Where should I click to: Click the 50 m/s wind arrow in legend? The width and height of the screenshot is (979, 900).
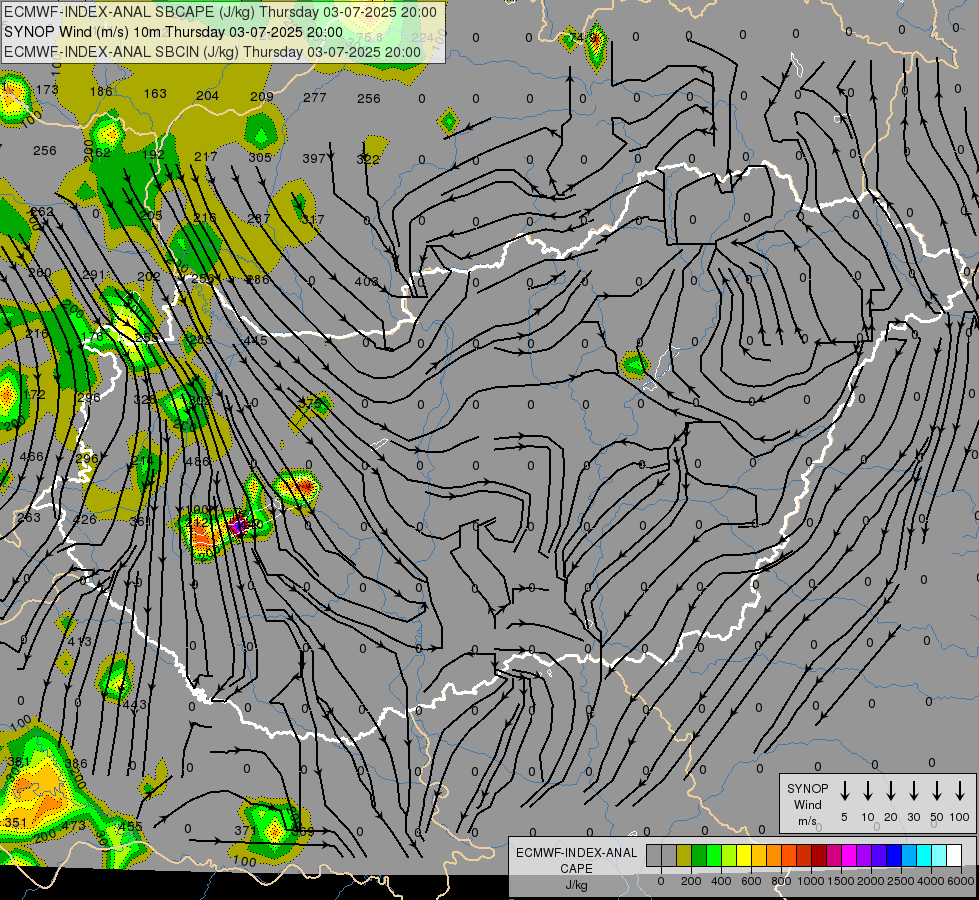point(937,791)
